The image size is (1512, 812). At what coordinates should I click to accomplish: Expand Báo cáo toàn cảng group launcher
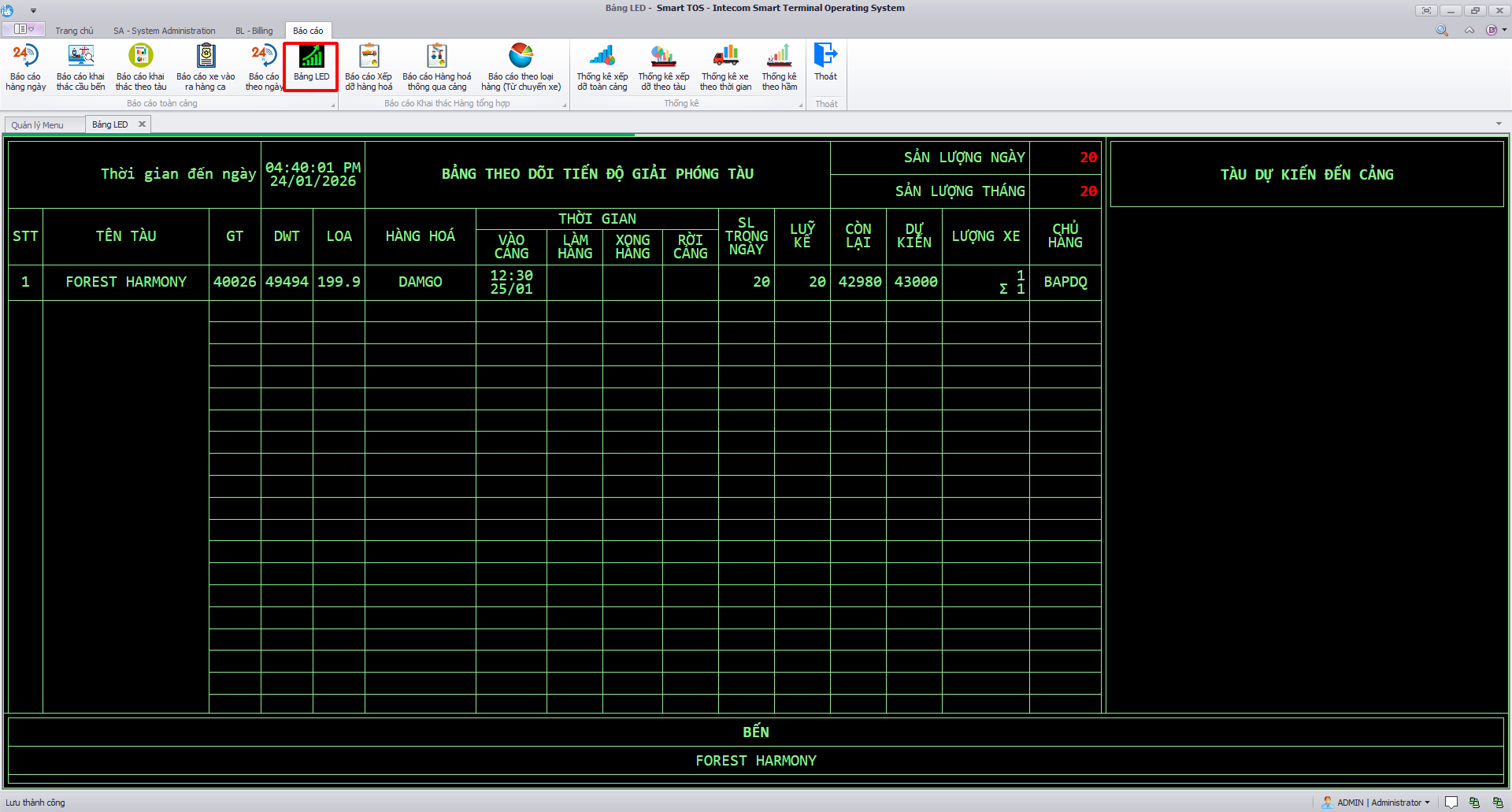[332, 105]
